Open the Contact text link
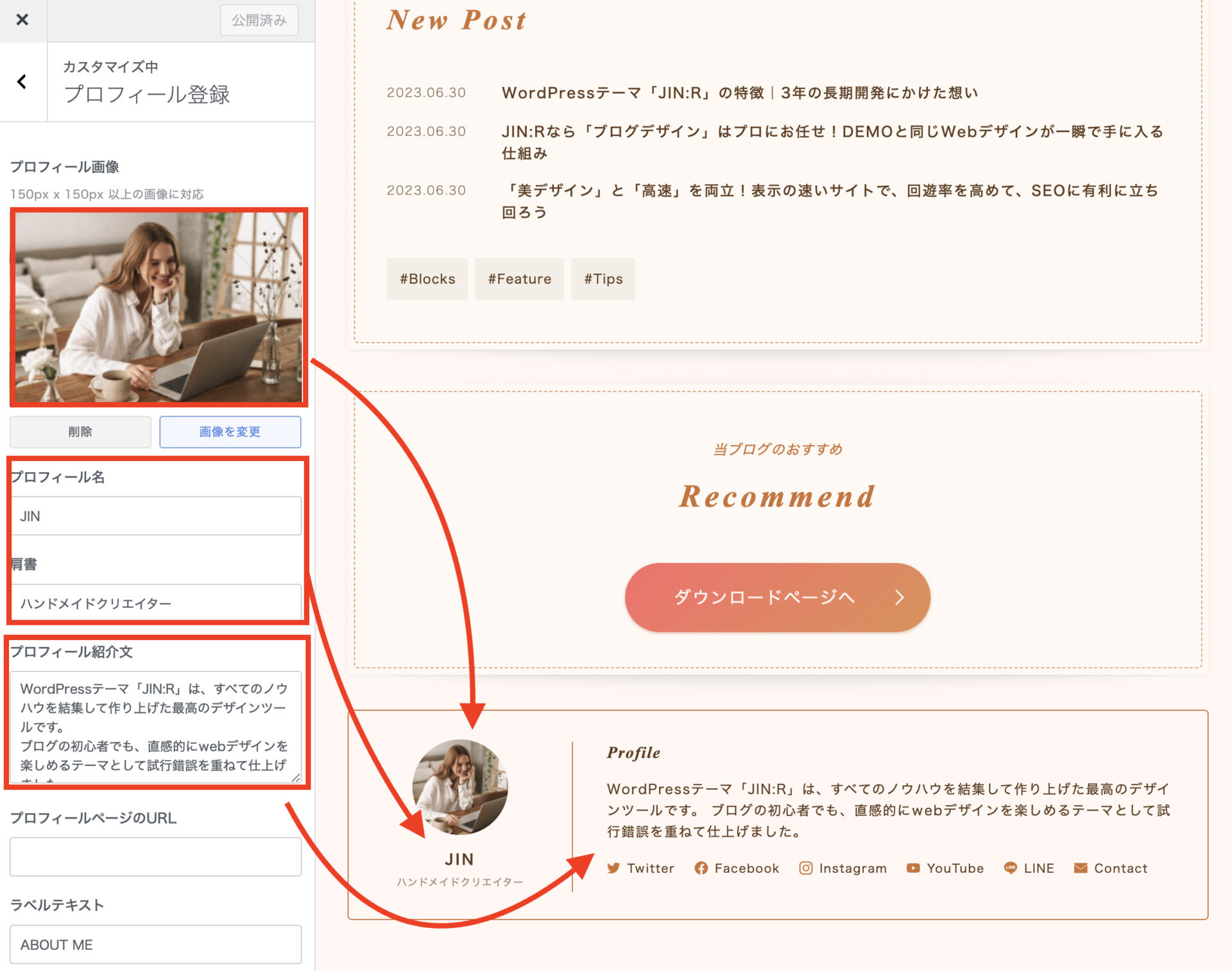The image size is (1232, 971). click(1120, 868)
